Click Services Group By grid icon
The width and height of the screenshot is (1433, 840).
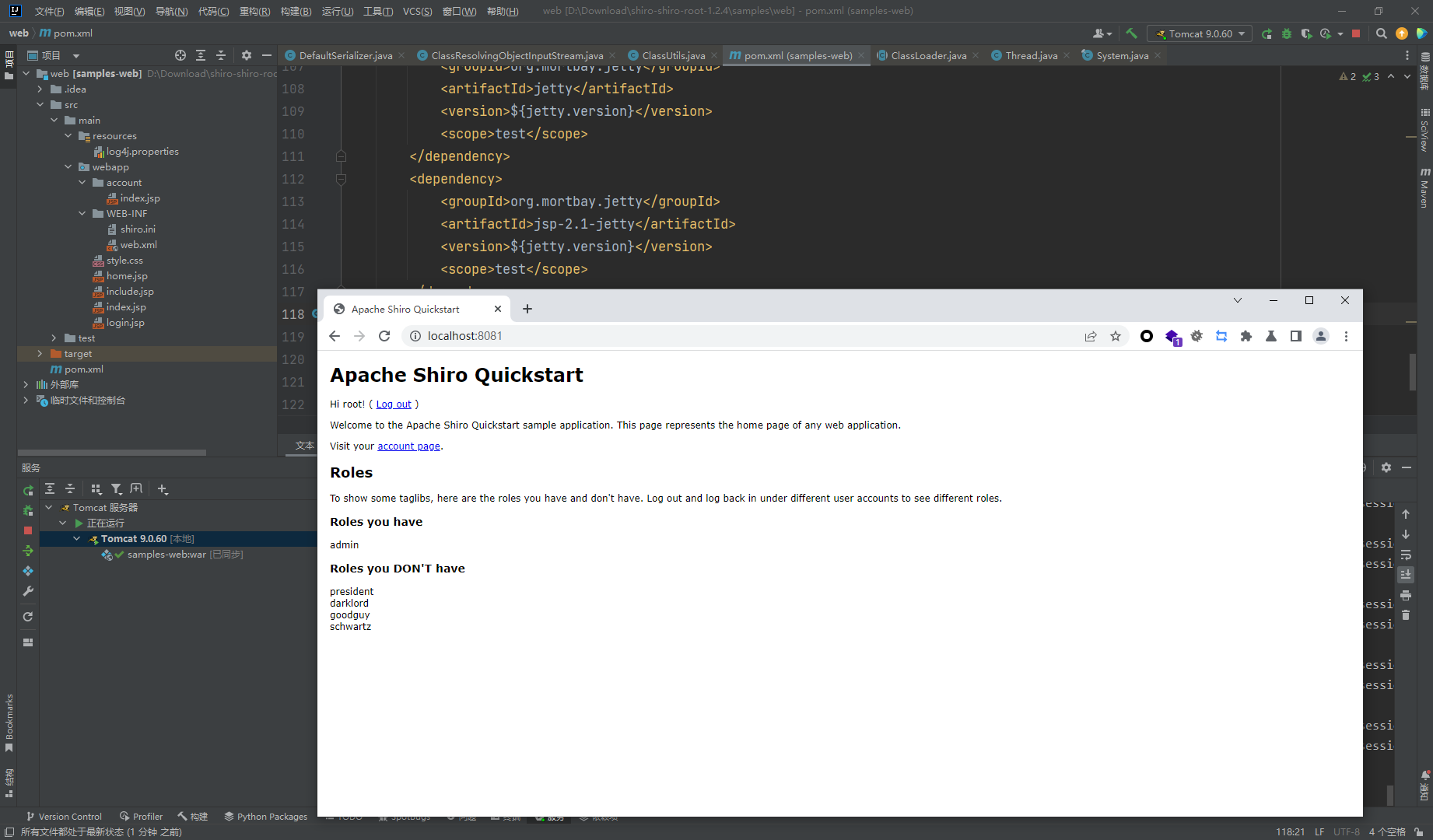[96, 488]
